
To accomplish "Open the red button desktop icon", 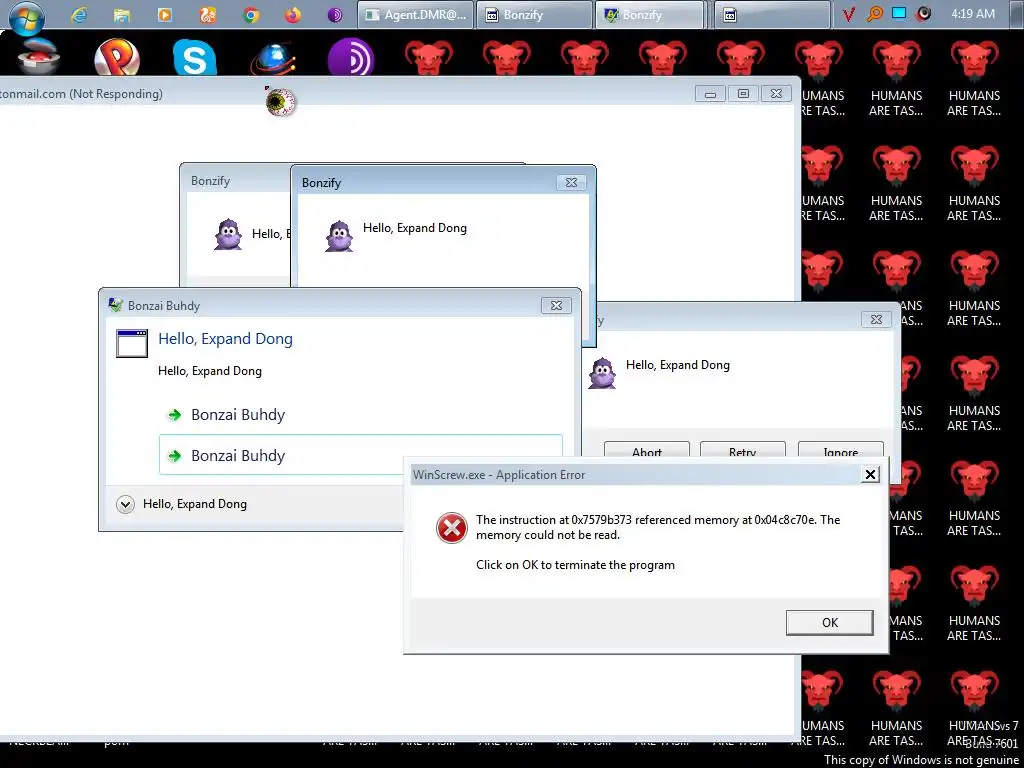I will pos(39,57).
